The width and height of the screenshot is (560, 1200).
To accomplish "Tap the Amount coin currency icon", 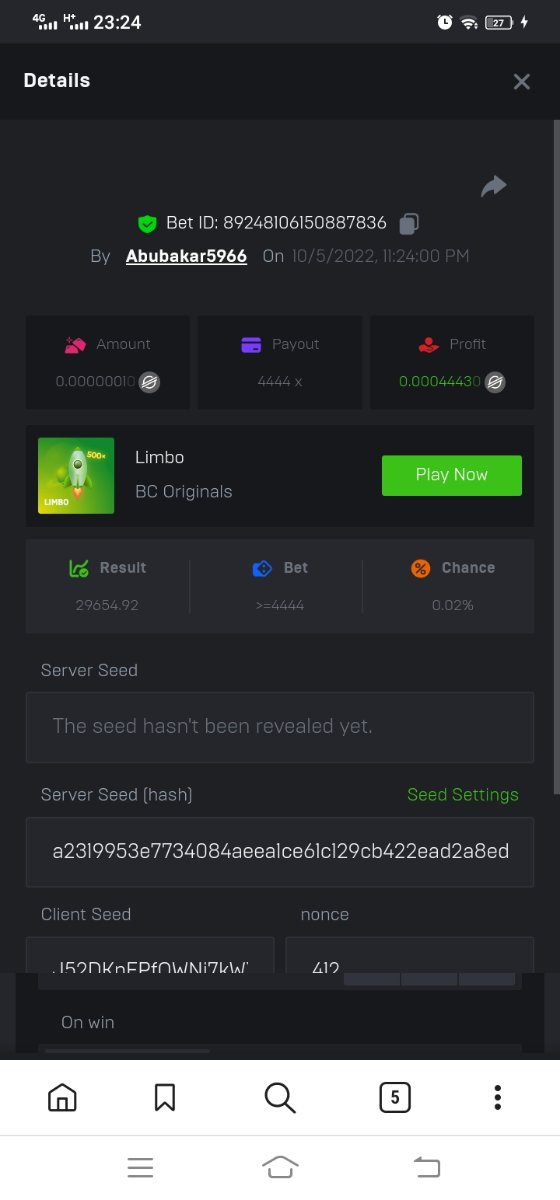I will click(x=149, y=382).
